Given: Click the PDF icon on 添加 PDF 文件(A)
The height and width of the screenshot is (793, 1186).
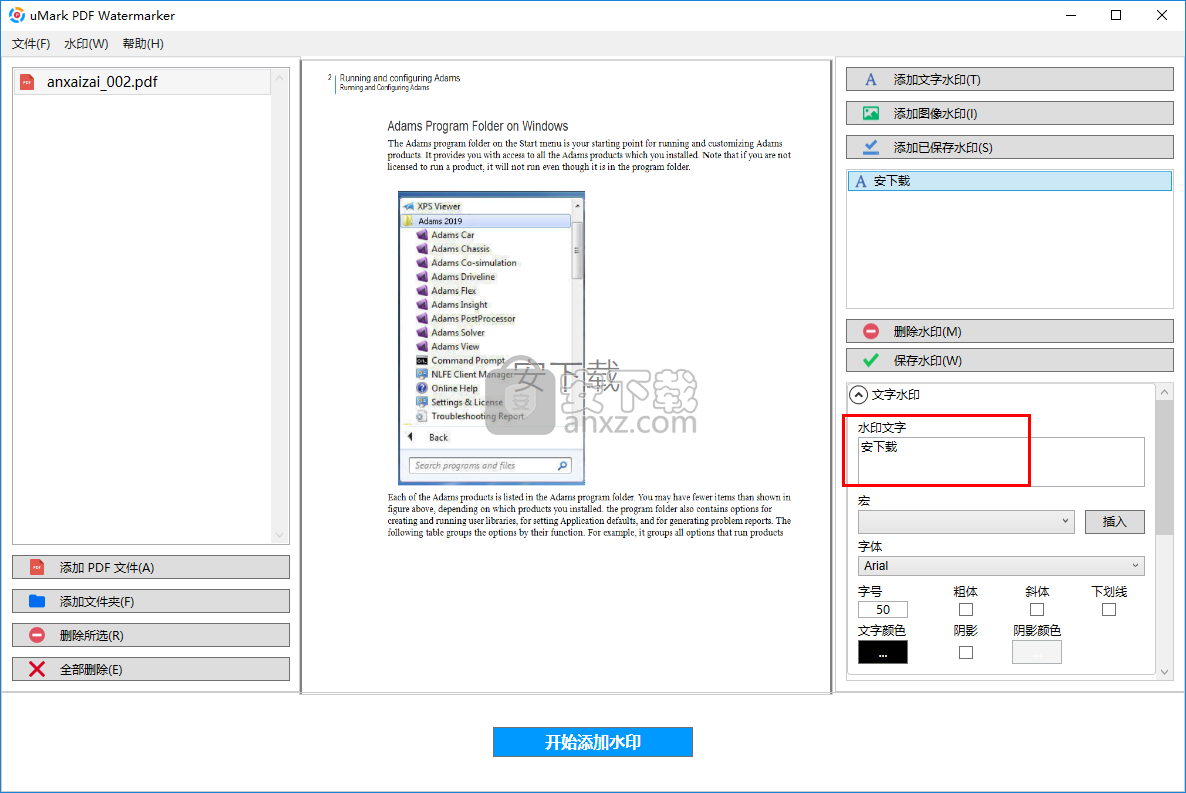Looking at the screenshot, I should tap(36, 568).
